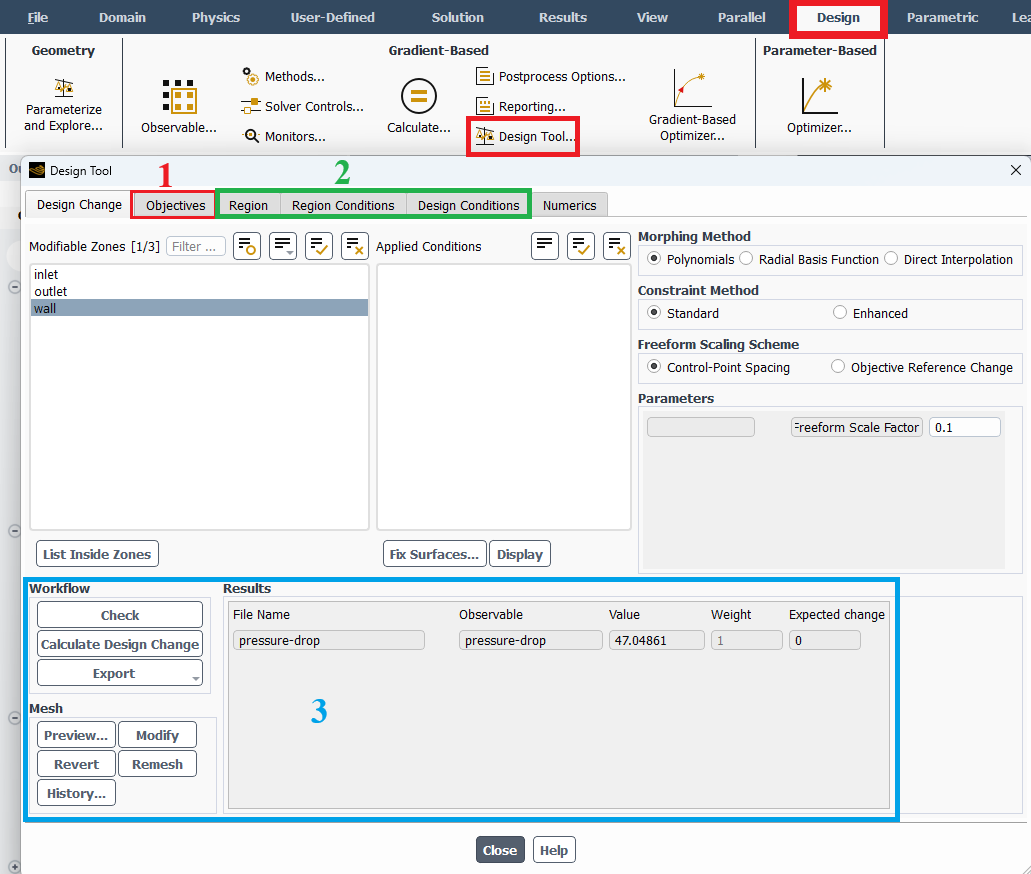1031x874 pixels.
Task: Select Radial Basis Function morphing method
Action: point(747,259)
